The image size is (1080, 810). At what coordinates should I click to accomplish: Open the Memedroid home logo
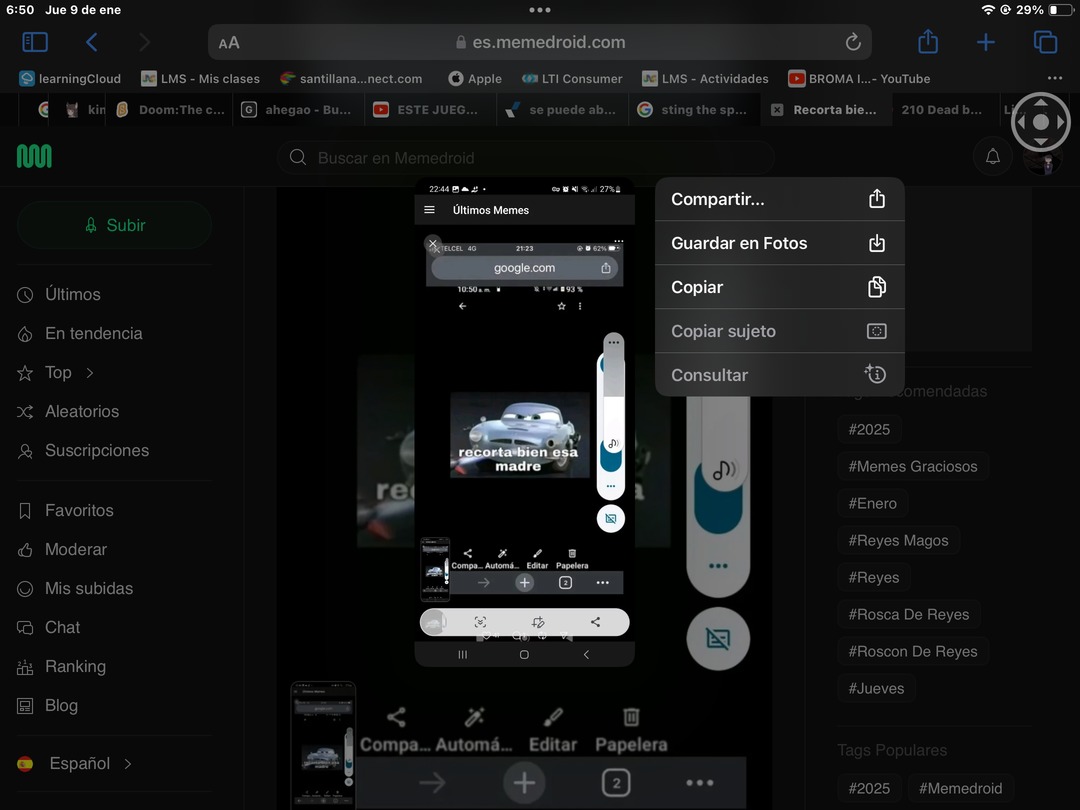coord(34,156)
